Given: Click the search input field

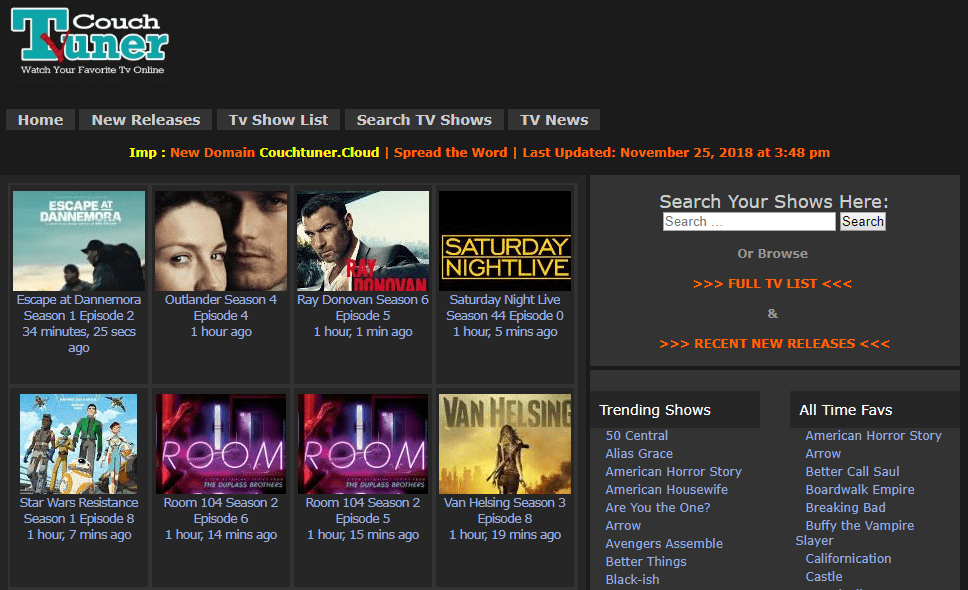Looking at the screenshot, I should (x=748, y=221).
